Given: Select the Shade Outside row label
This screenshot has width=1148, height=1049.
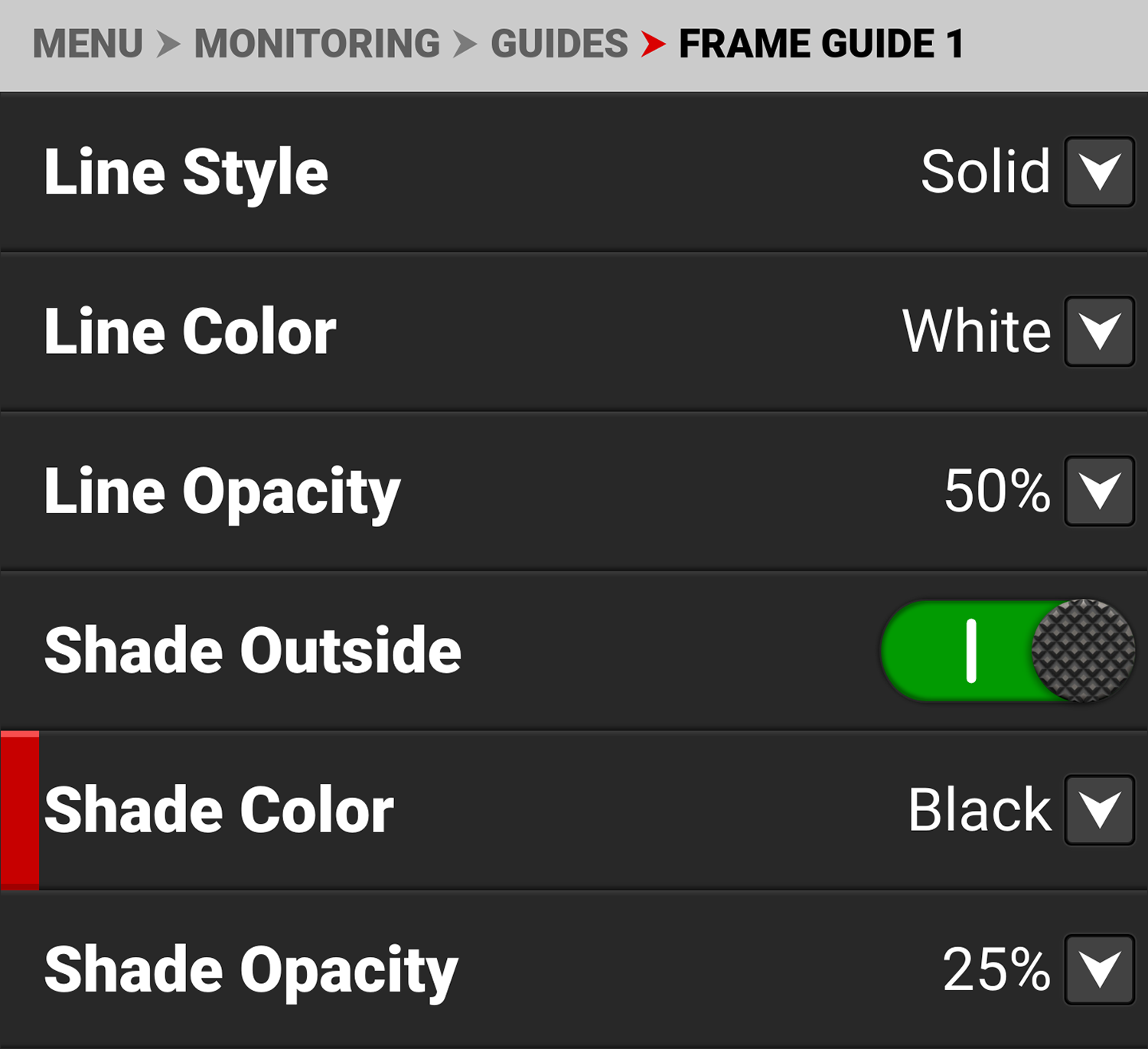Looking at the screenshot, I should [253, 651].
